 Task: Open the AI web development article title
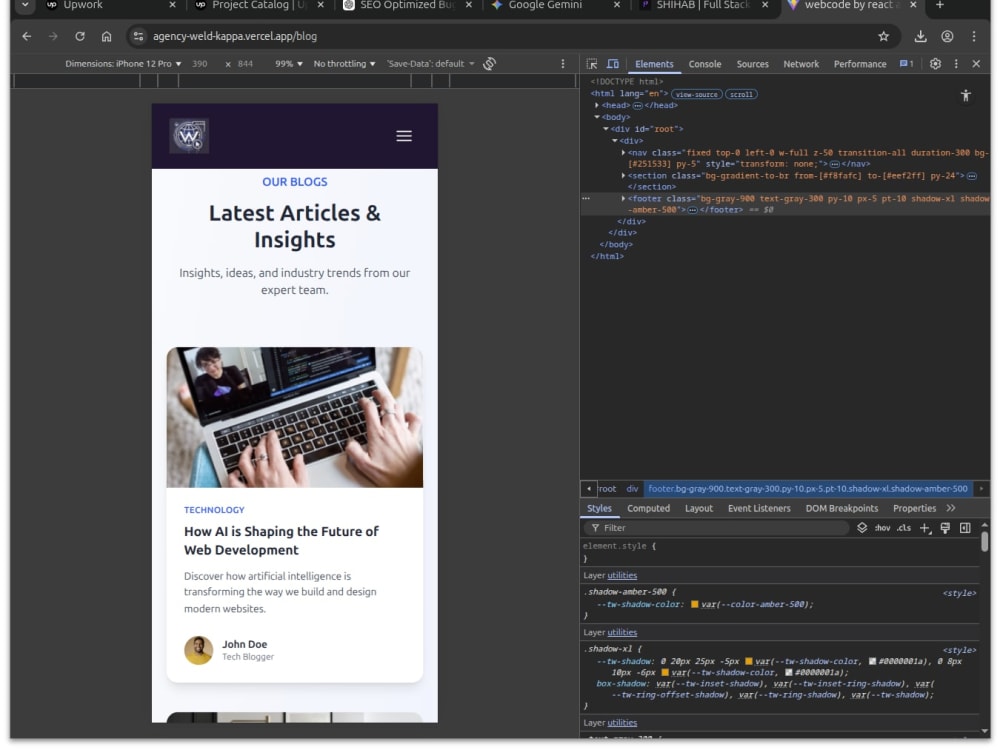(281, 541)
